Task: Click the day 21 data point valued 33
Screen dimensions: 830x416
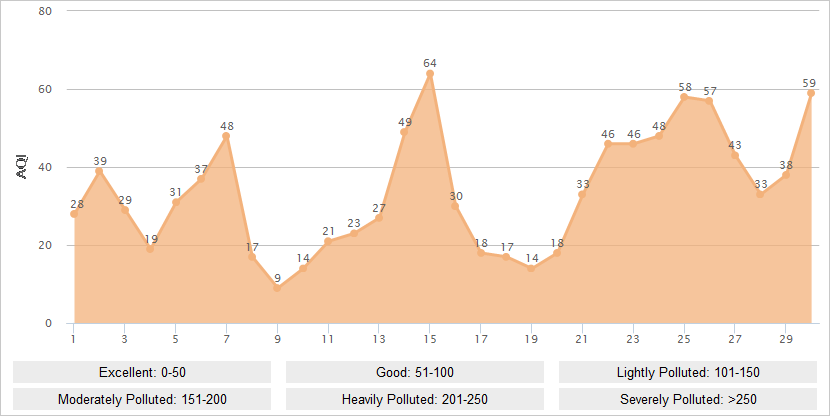Action: [582, 194]
